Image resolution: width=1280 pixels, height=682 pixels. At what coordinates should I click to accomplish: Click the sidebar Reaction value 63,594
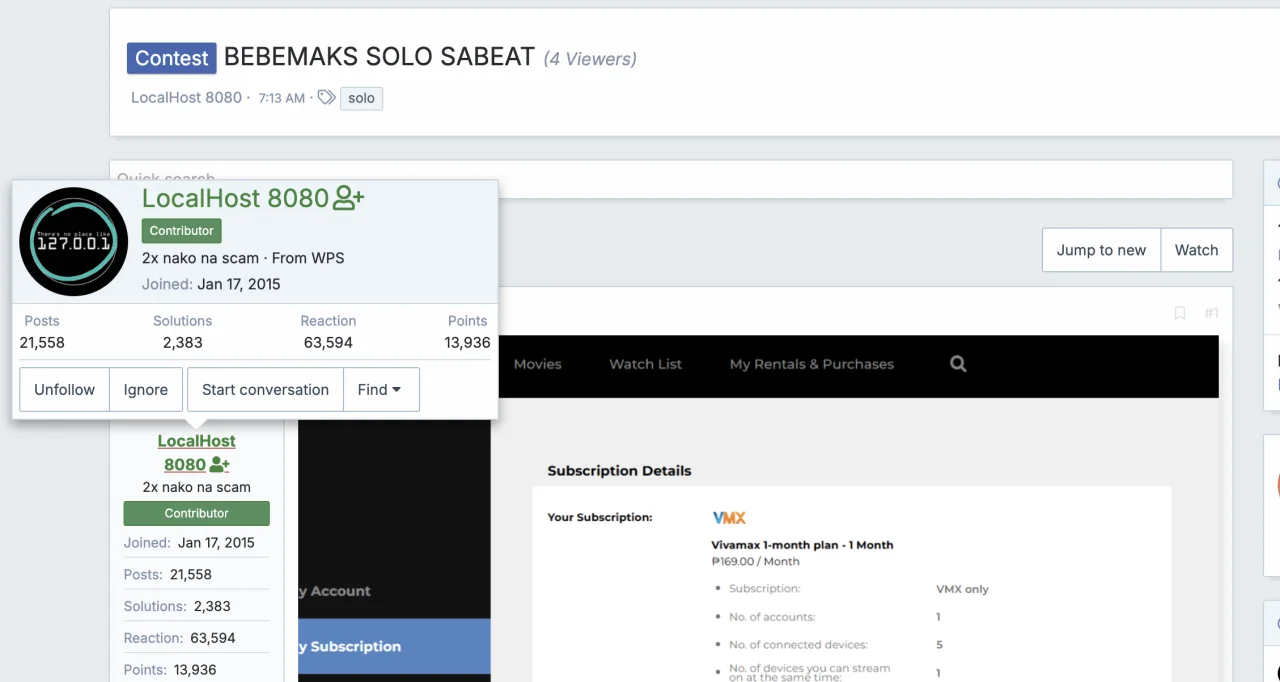(x=213, y=638)
